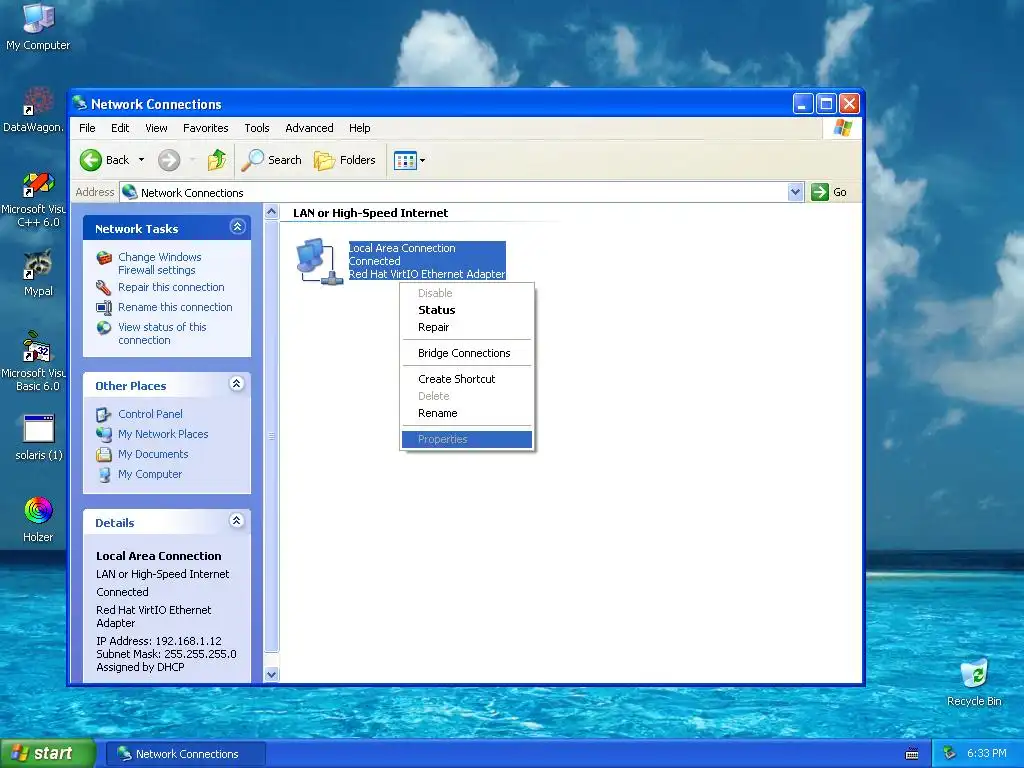1024x768 pixels.
Task: Click the View status globe icon
Action: tap(104, 327)
